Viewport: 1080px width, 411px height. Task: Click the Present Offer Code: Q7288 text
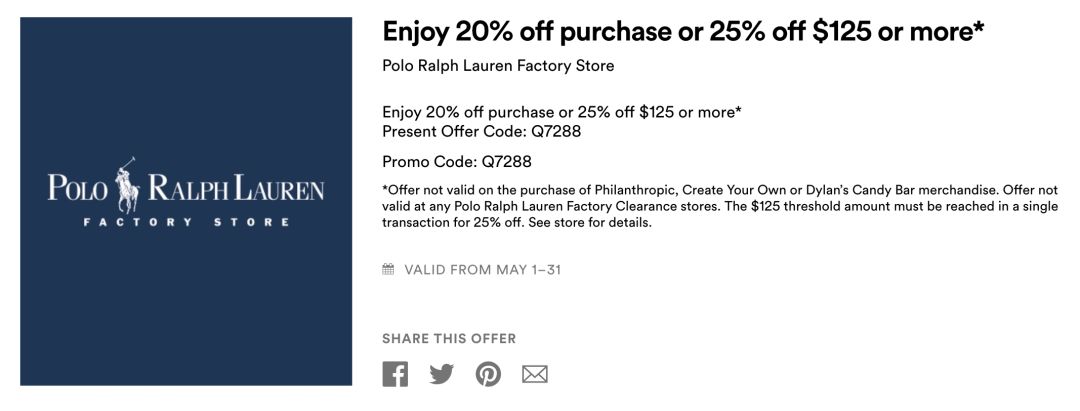[x=481, y=131]
